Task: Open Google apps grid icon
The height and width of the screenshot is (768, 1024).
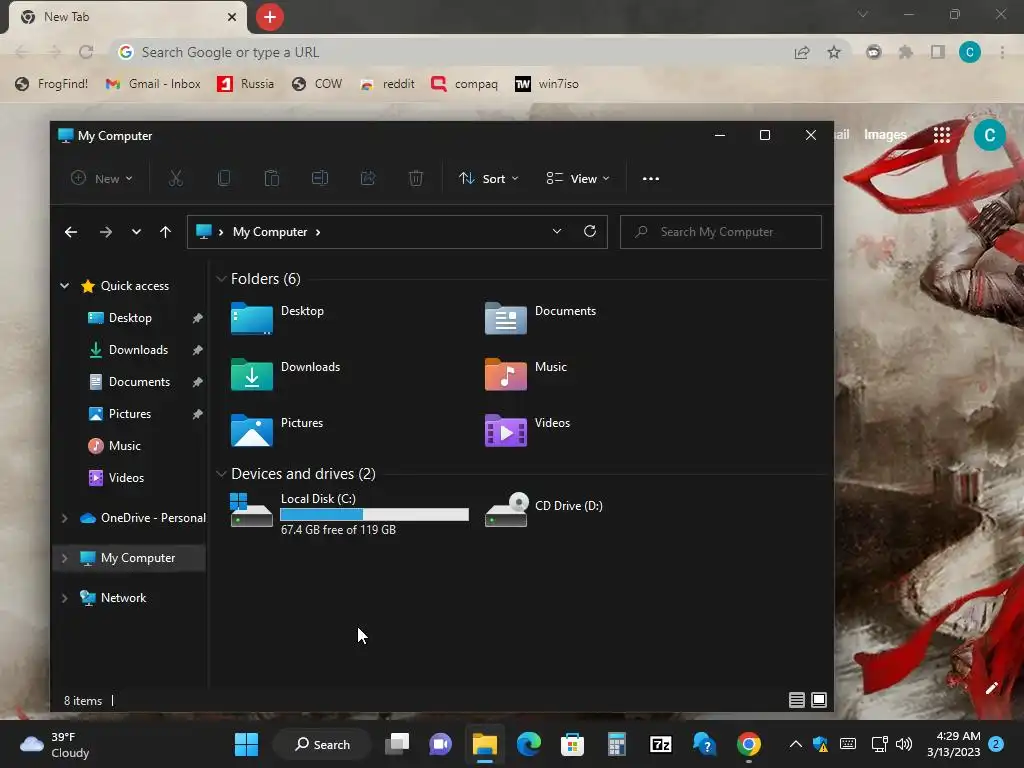Action: (942, 135)
